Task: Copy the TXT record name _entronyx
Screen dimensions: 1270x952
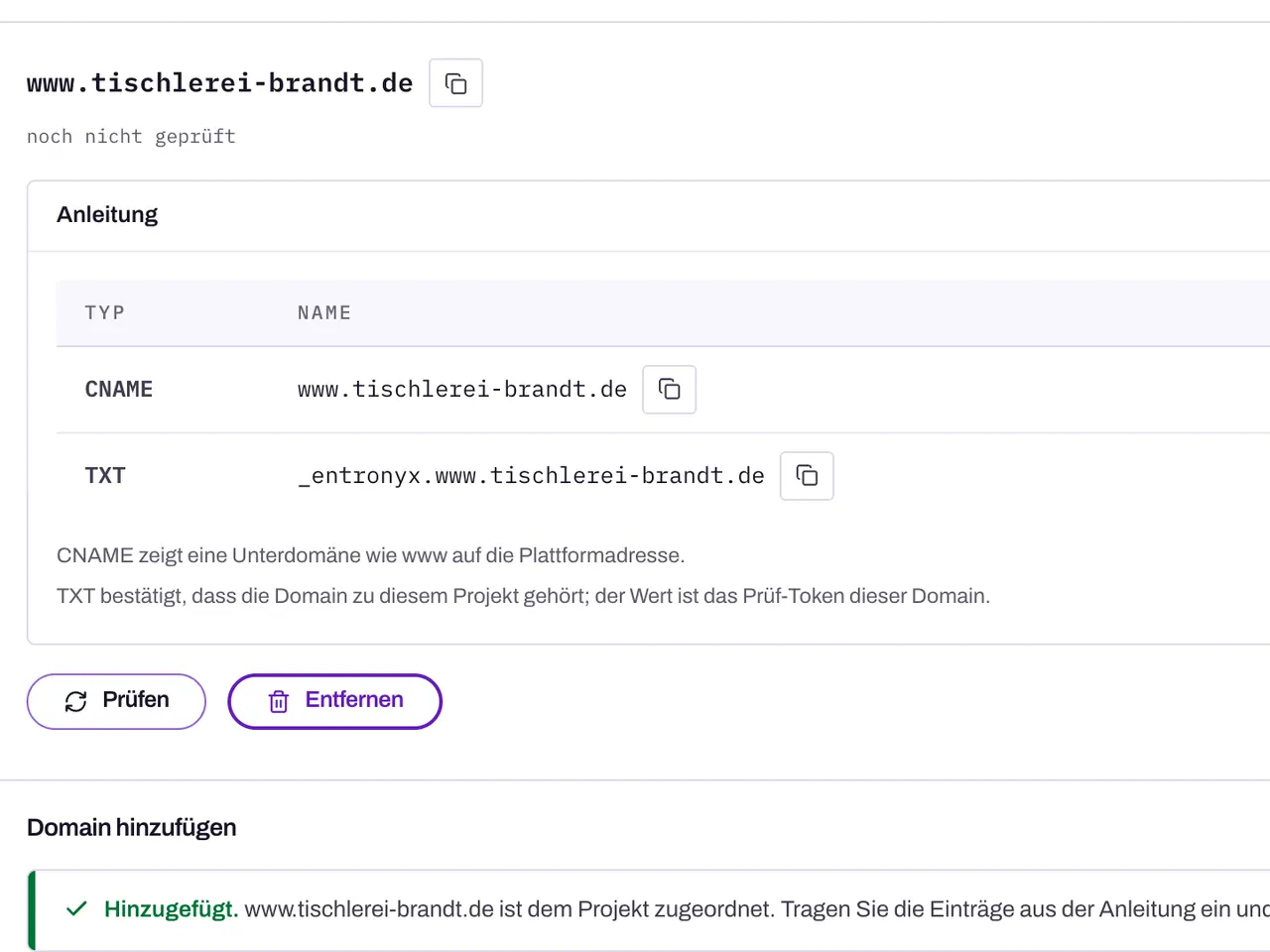Action: [x=807, y=476]
